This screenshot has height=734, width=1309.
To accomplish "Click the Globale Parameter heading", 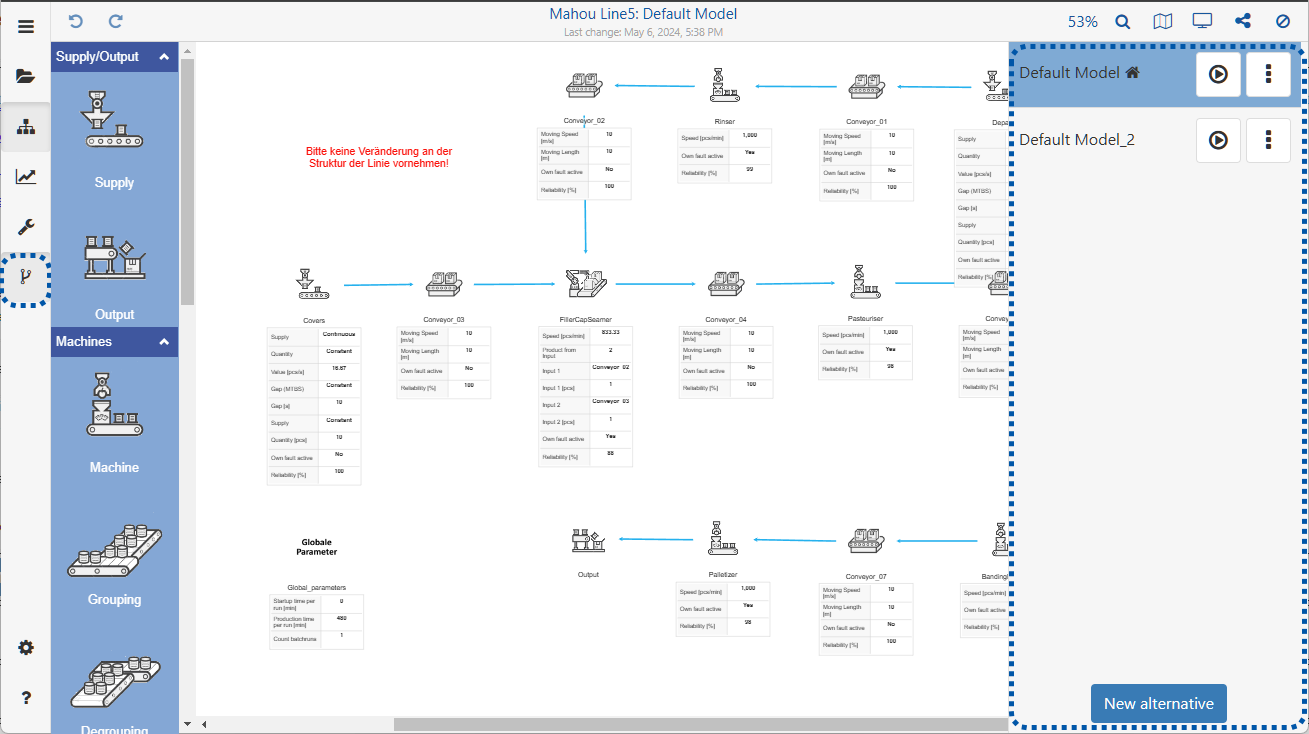I will click(316, 547).
